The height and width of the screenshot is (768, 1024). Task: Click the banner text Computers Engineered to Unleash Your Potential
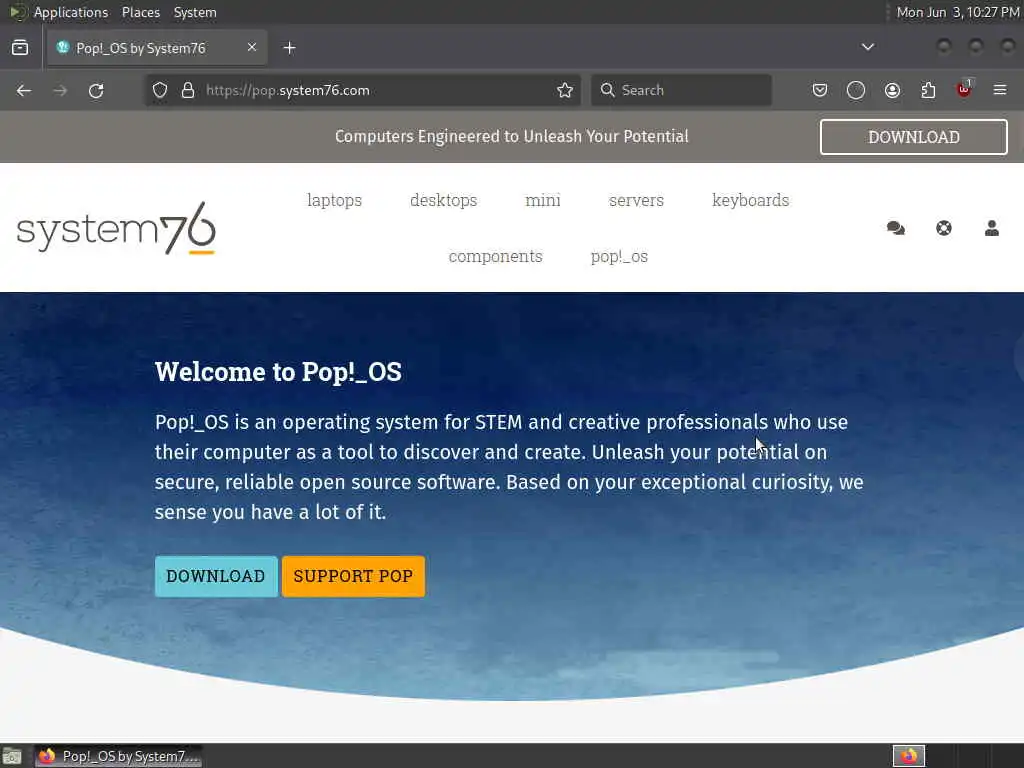[x=511, y=136]
